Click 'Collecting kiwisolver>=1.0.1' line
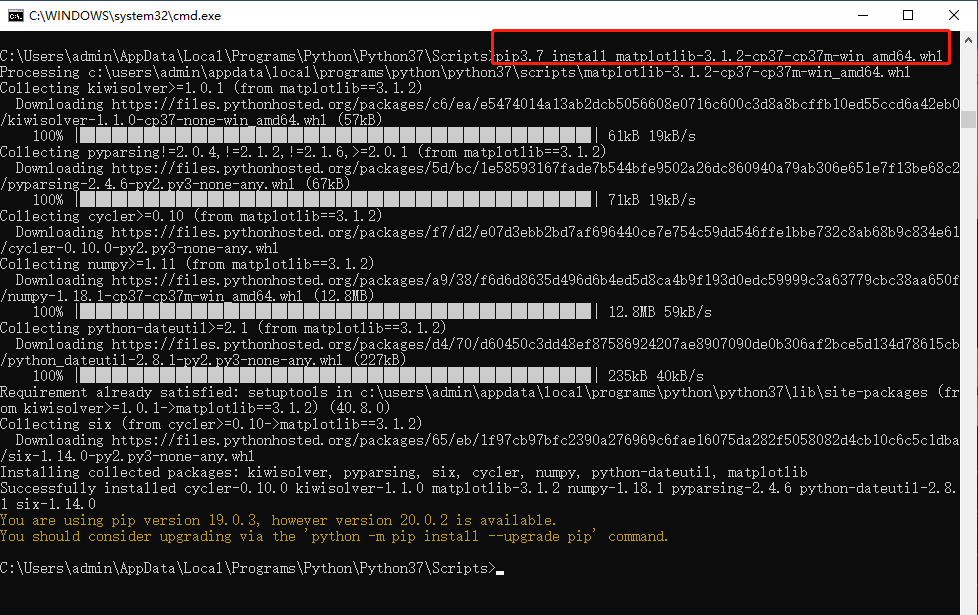This screenshot has height=615, width=978. click(211, 88)
